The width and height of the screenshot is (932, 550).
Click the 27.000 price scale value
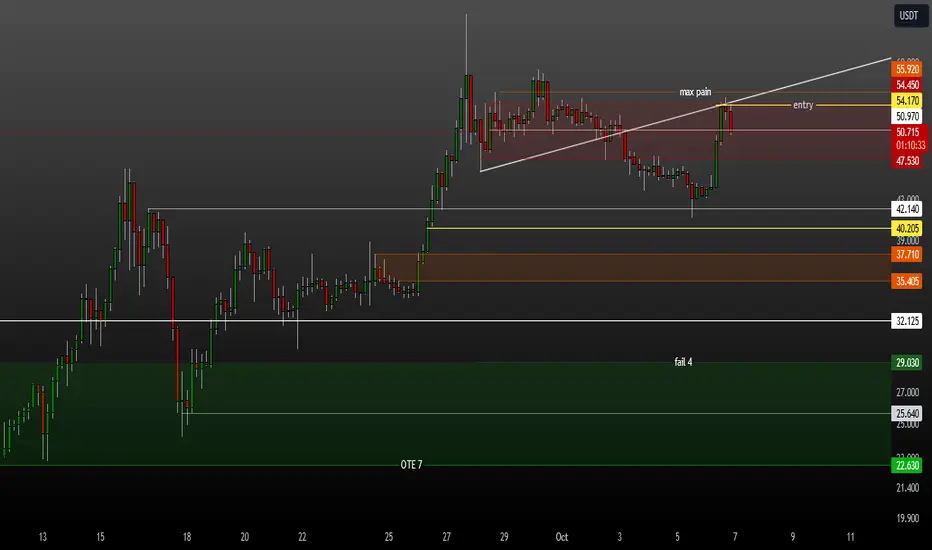pyautogui.click(x=907, y=392)
